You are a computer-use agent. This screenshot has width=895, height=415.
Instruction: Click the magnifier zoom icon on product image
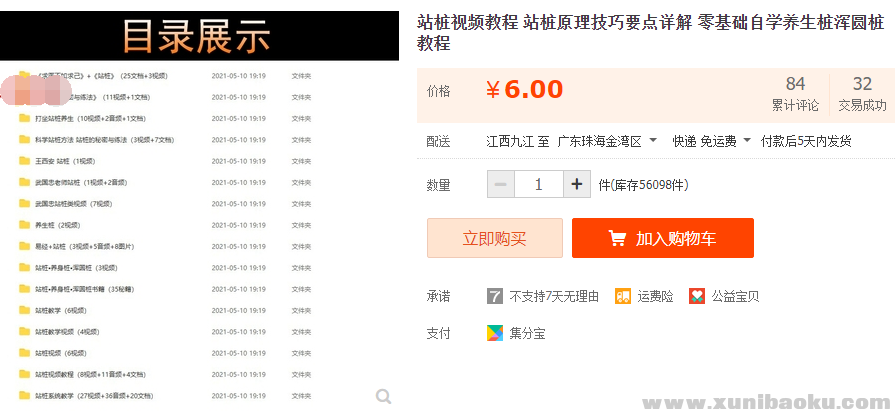pos(383,397)
